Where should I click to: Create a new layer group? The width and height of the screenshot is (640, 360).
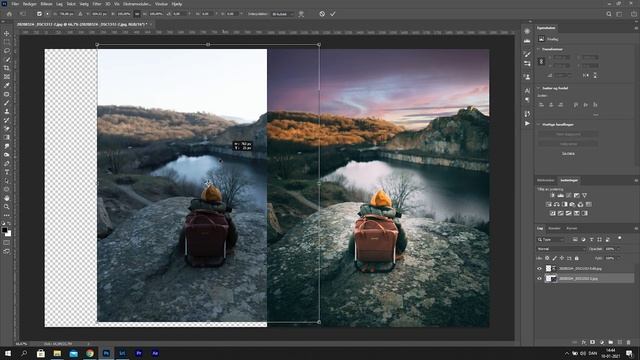point(611,342)
